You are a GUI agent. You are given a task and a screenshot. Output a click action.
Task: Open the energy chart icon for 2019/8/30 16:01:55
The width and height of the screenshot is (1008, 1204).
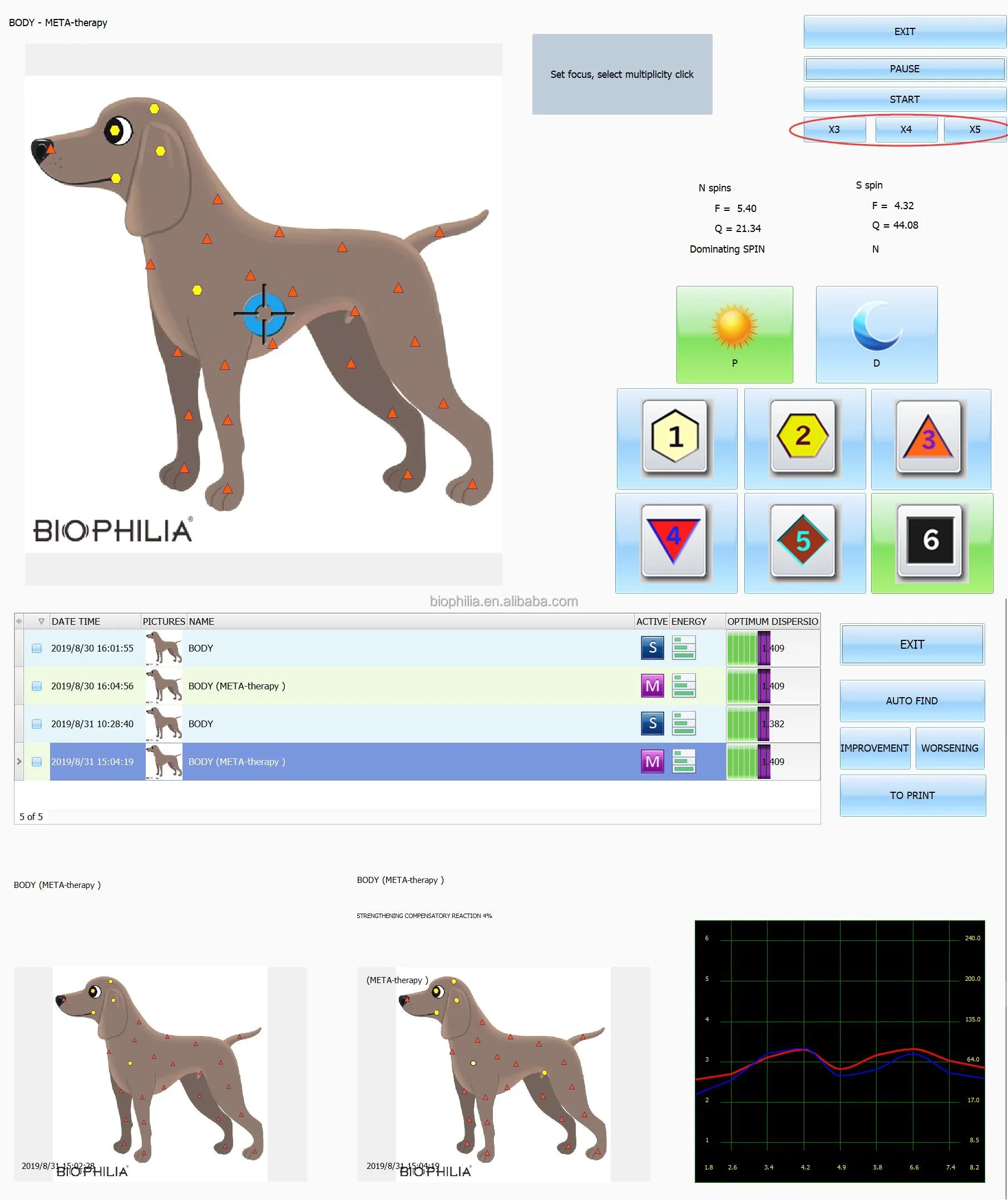pos(684,648)
